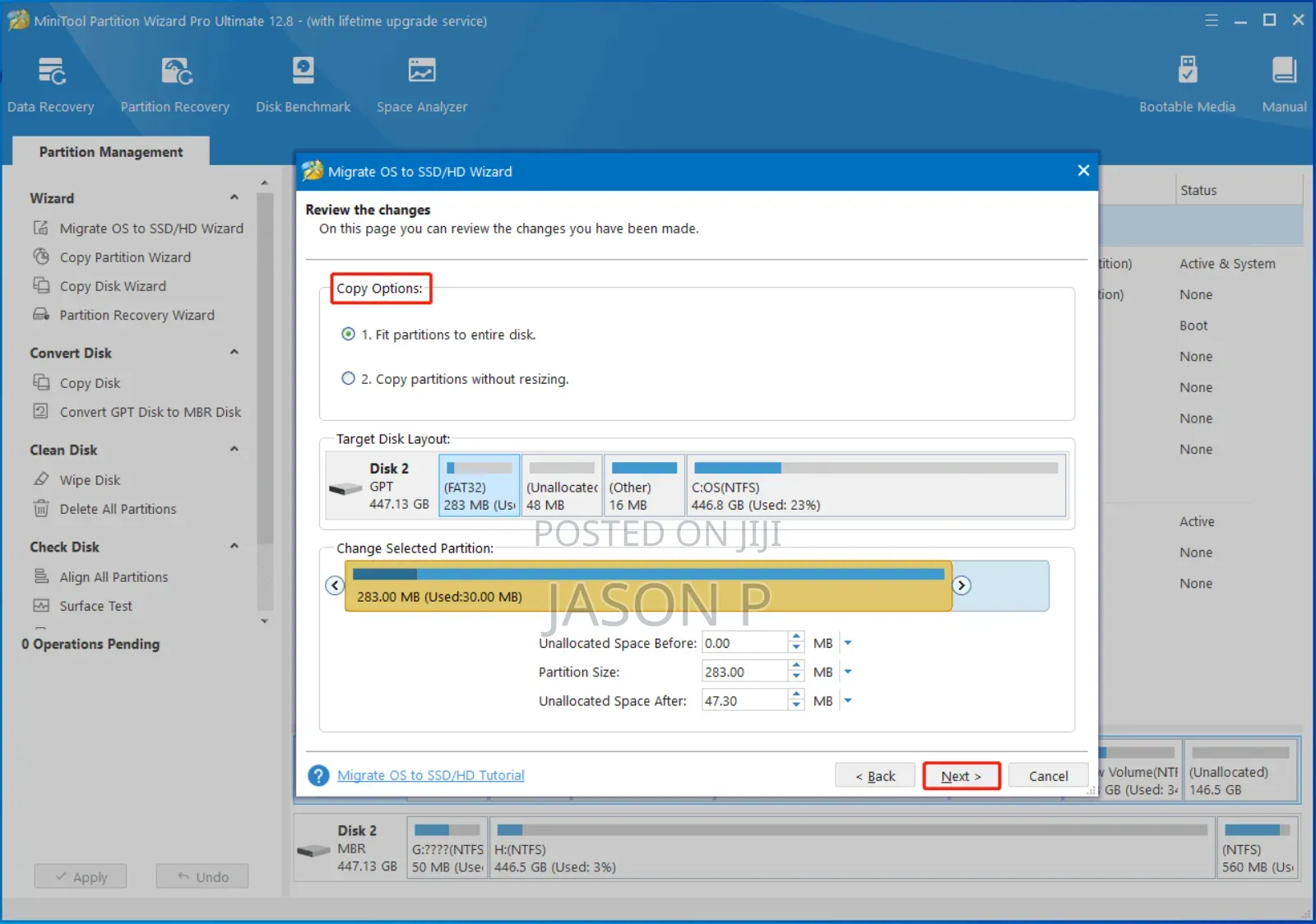Click the left arrow on the partition resize bar
The image size is (1316, 924).
pos(334,585)
